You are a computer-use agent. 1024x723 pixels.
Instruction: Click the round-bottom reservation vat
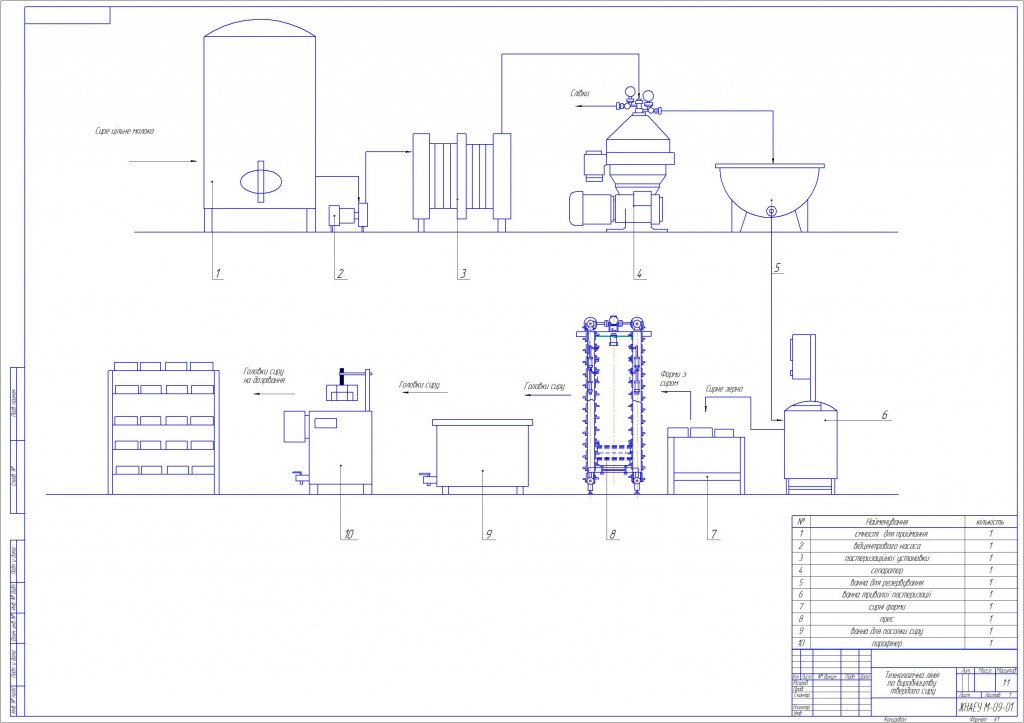(x=770, y=198)
